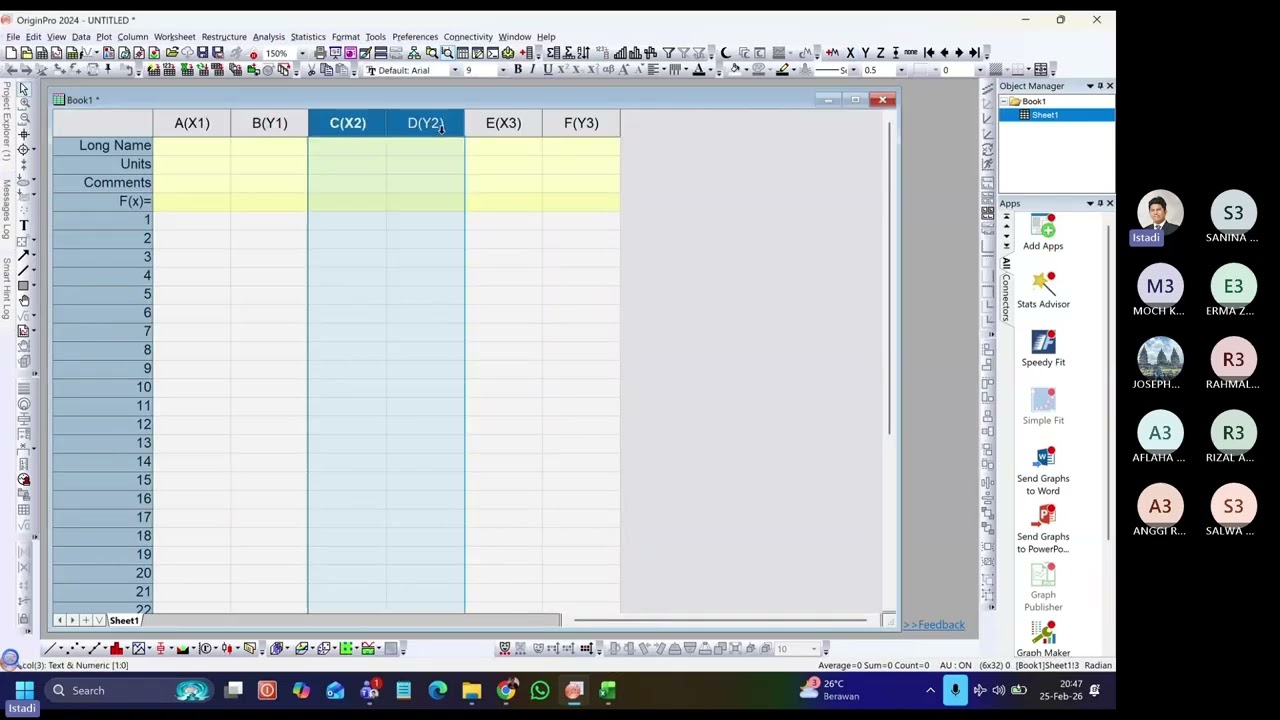Open the Statistics menu

308,37
